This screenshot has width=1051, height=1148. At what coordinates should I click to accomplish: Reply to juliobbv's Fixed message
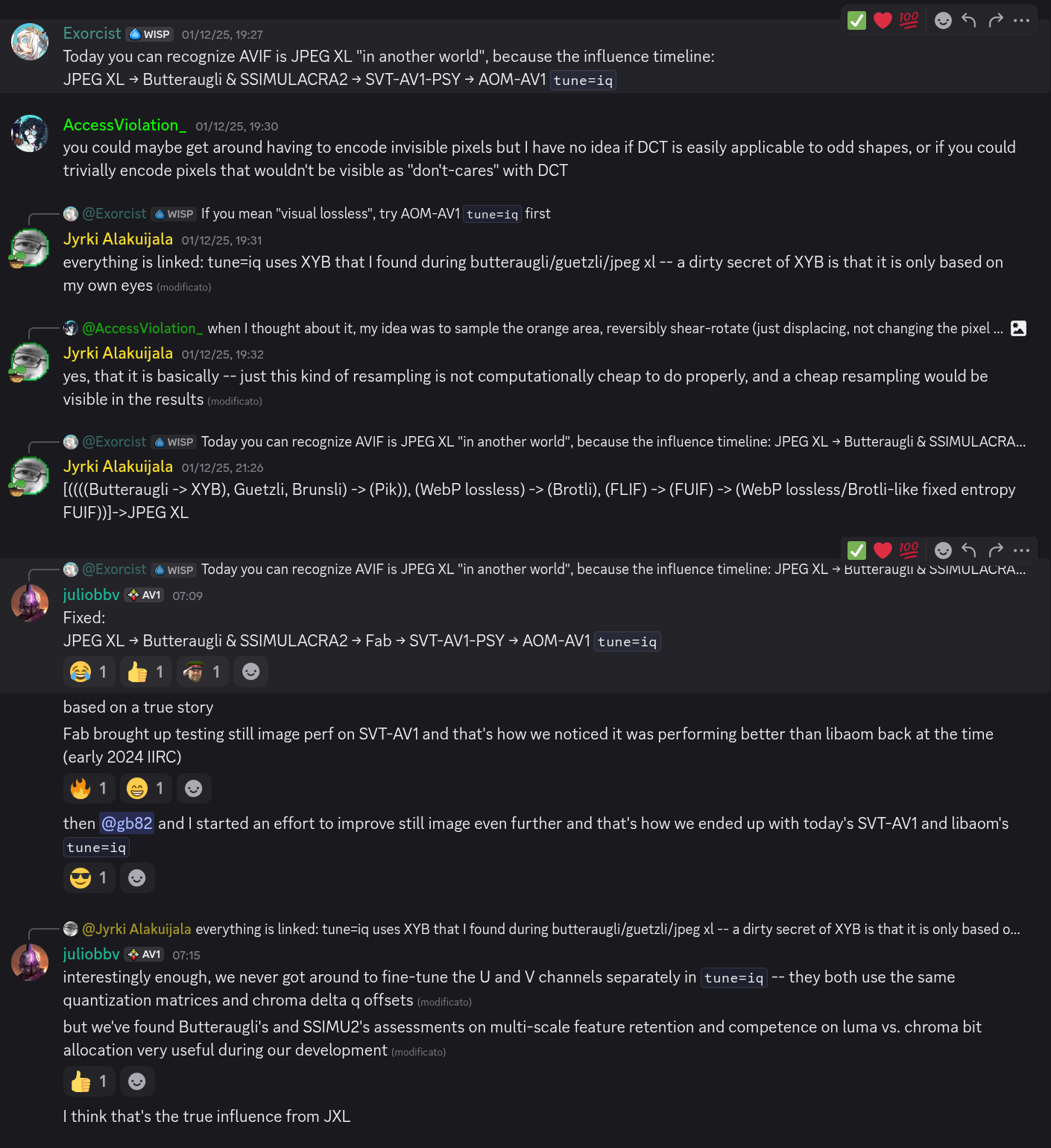[969, 550]
